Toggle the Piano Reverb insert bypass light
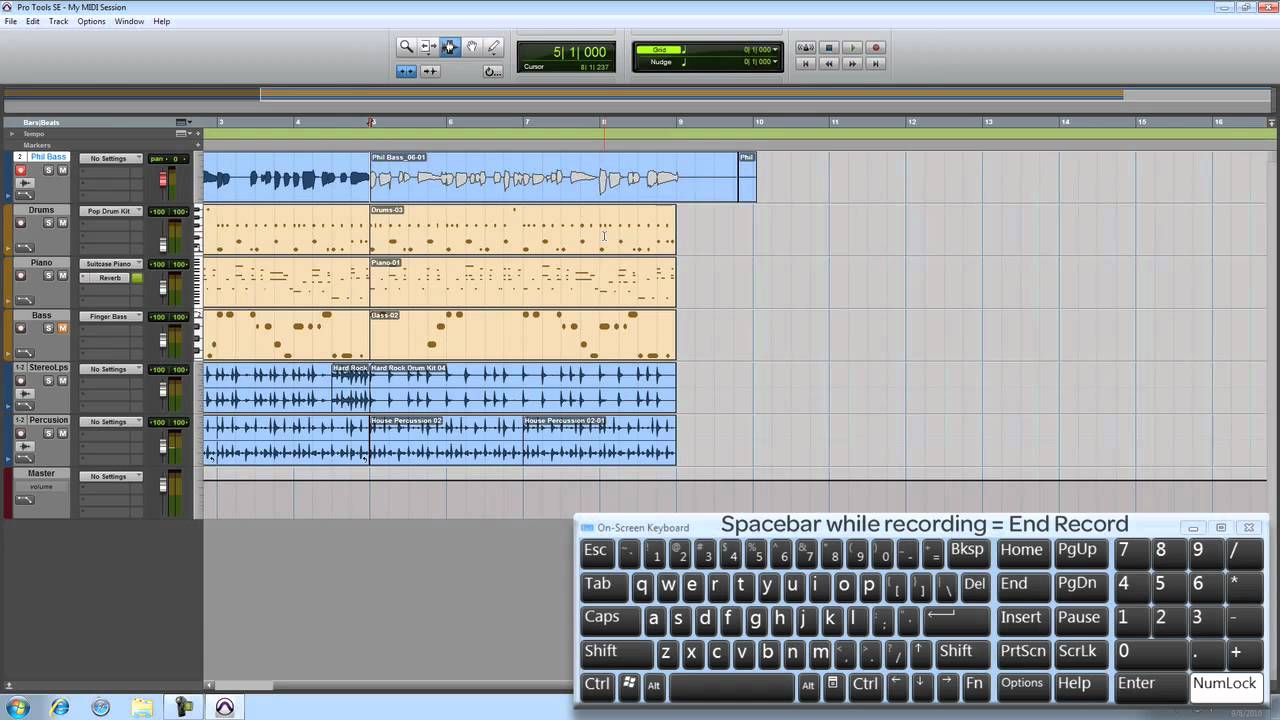Screen dimensions: 1280x720 pos(137,277)
